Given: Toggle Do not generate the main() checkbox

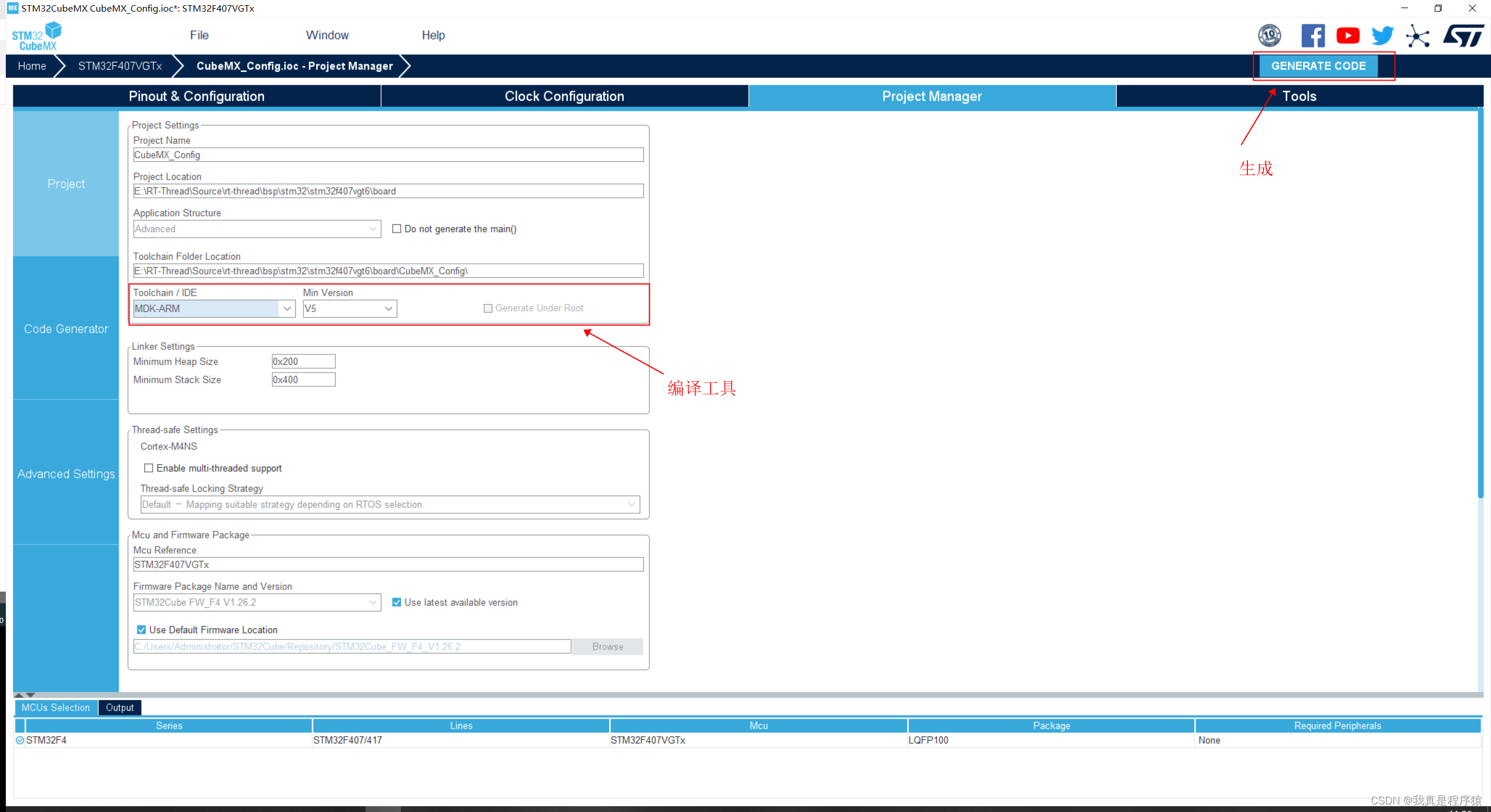Looking at the screenshot, I should point(397,229).
